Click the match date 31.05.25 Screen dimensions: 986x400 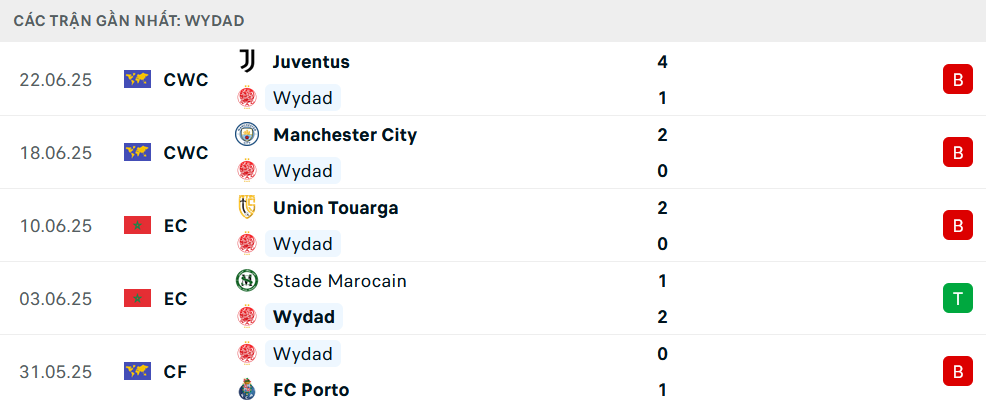pyautogui.click(x=55, y=372)
